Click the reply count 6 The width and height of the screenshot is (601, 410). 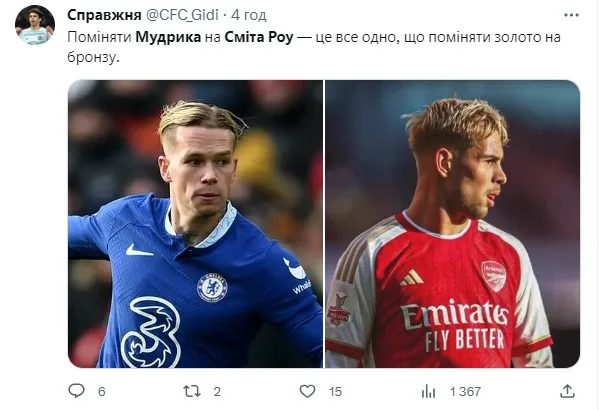(102, 391)
